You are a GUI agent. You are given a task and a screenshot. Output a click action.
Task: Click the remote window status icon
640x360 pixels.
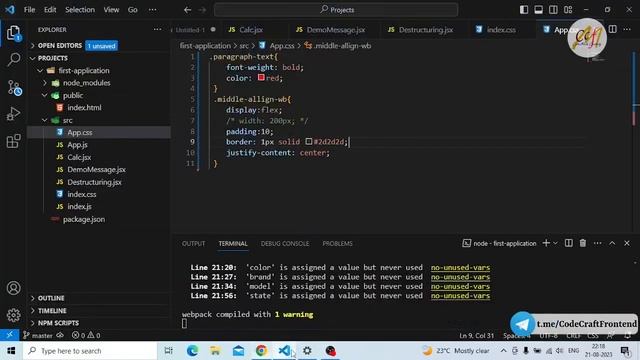click(9, 335)
